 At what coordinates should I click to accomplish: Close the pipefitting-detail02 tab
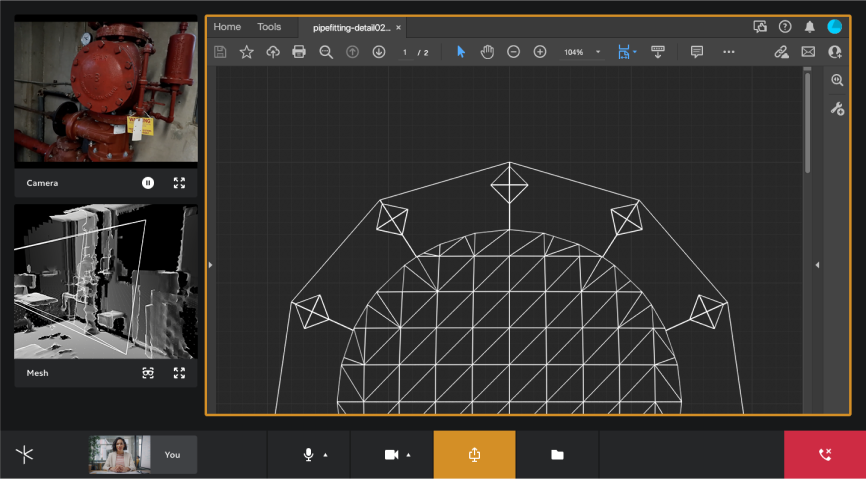(x=398, y=28)
